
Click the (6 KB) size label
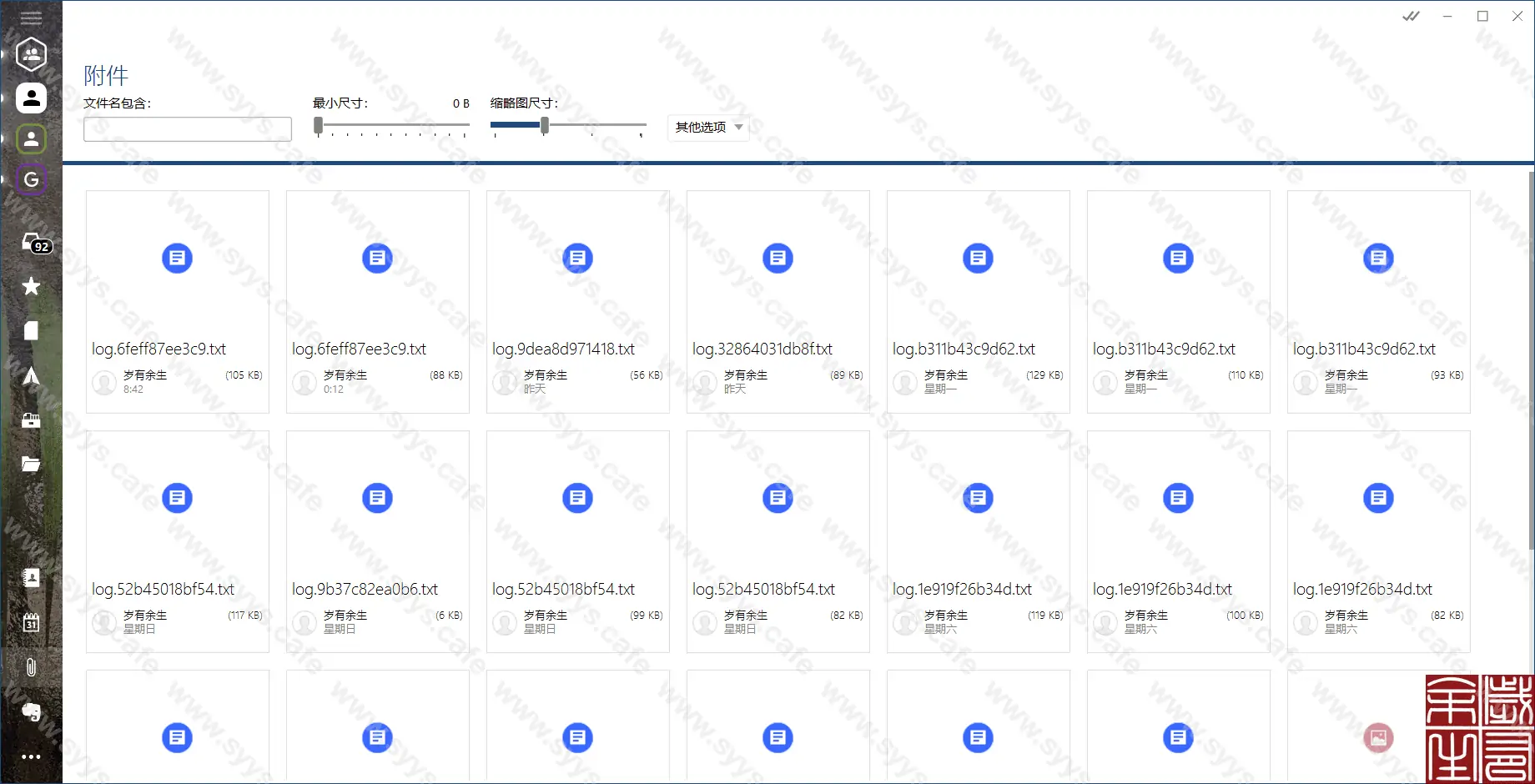tap(449, 616)
